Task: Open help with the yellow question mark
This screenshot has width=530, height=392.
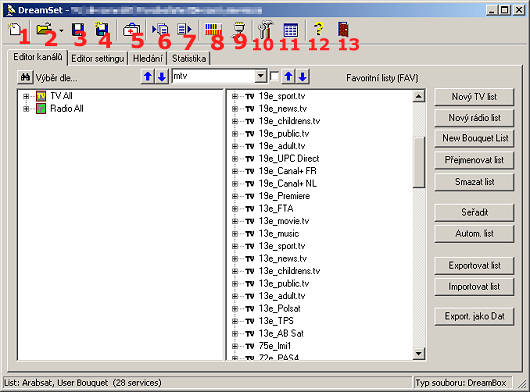Action: (318, 29)
